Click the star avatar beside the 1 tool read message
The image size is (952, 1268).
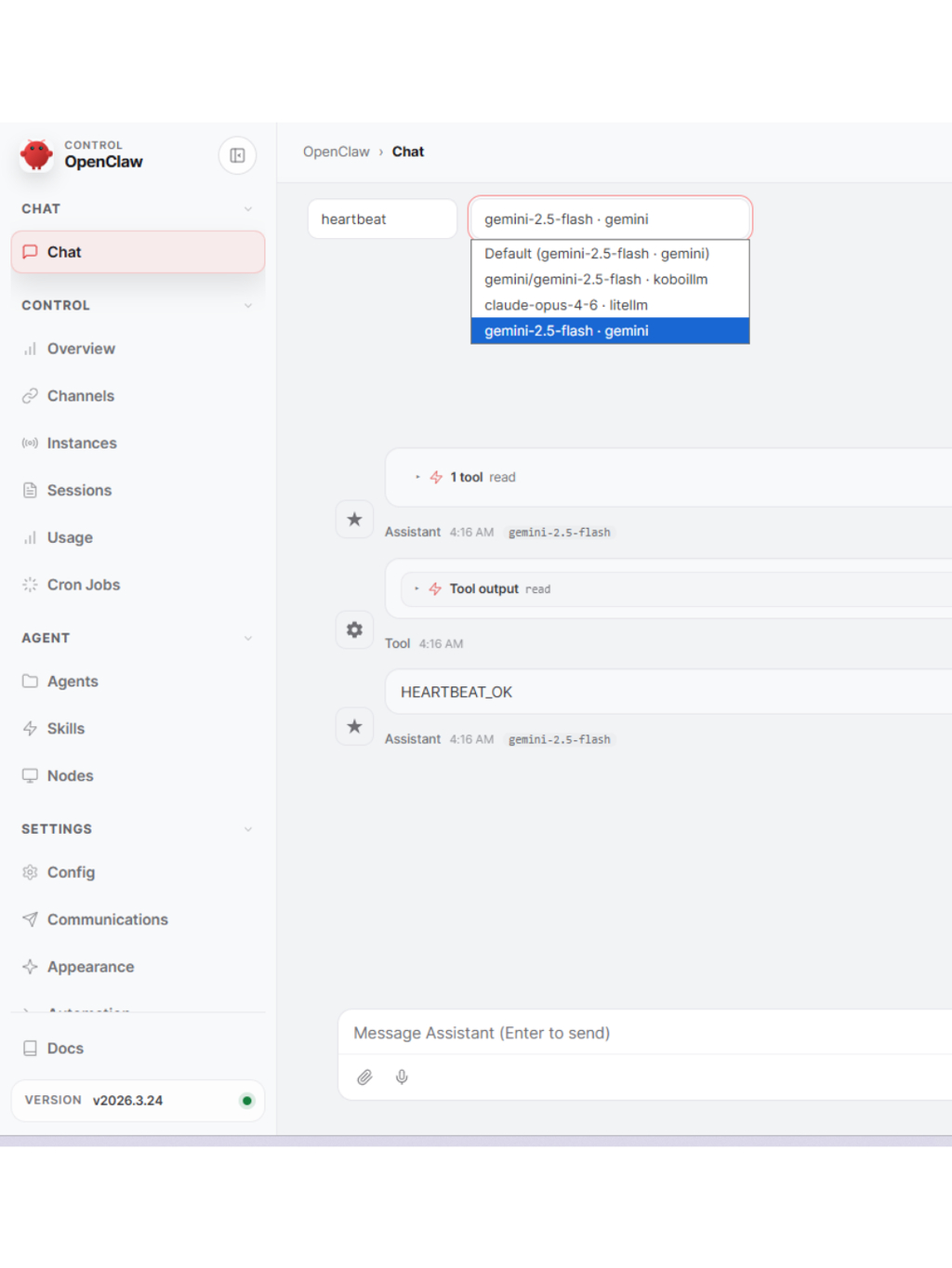pyautogui.click(x=354, y=519)
